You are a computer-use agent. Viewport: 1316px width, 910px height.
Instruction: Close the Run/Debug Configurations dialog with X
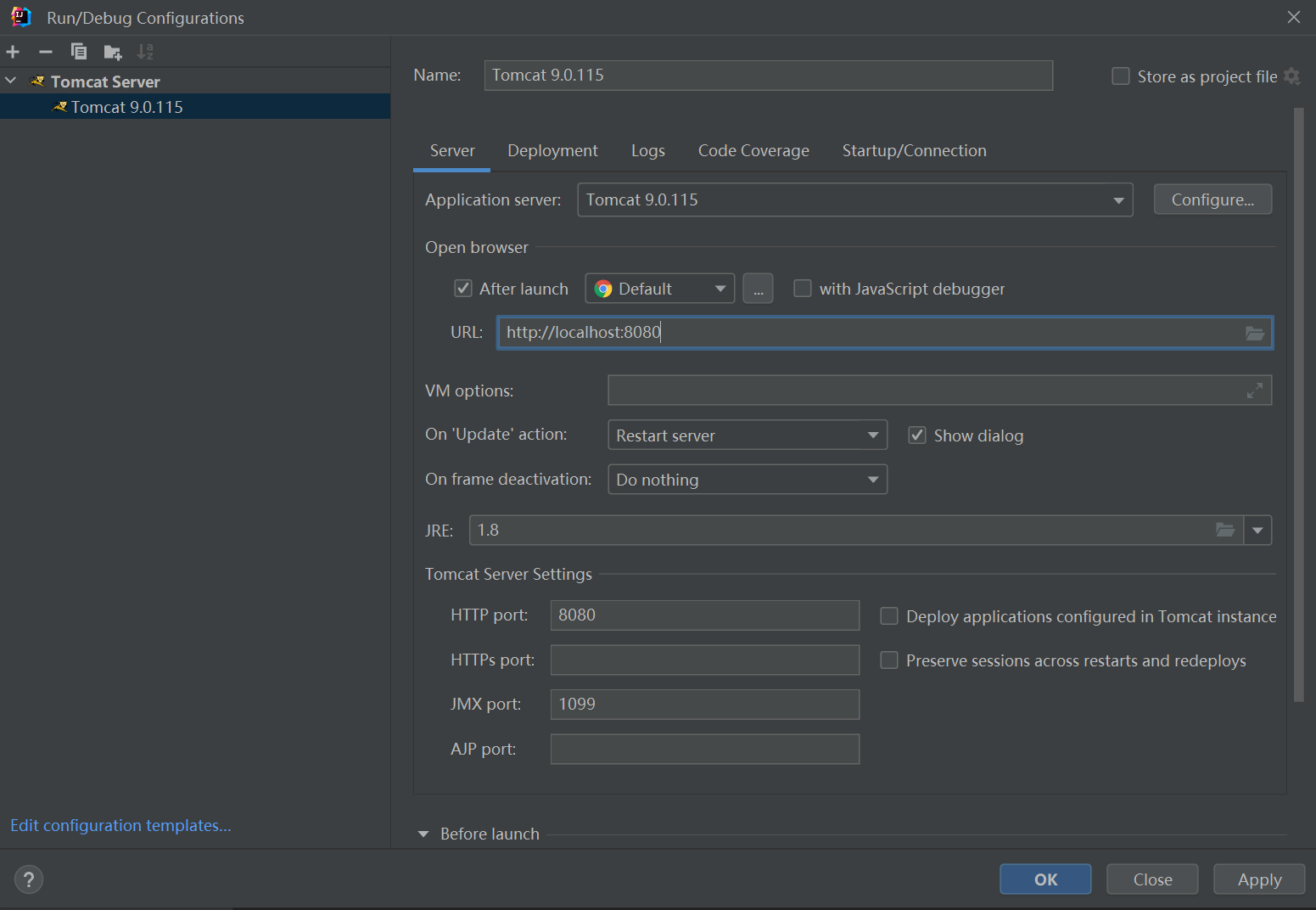[x=1294, y=17]
